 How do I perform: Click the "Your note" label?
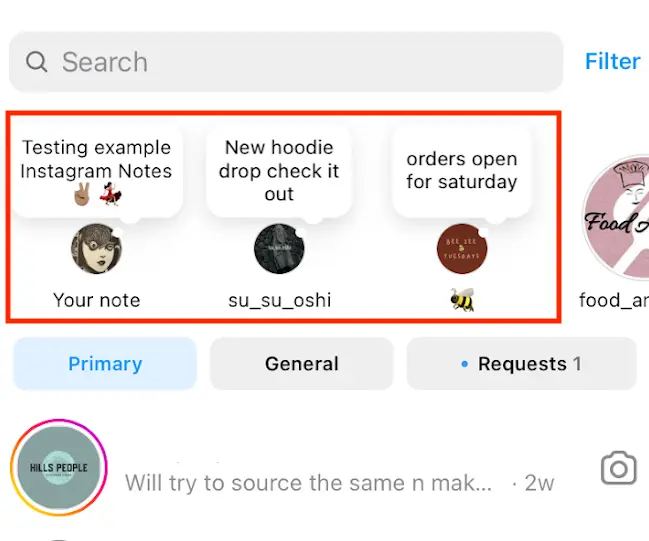[x=97, y=300]
